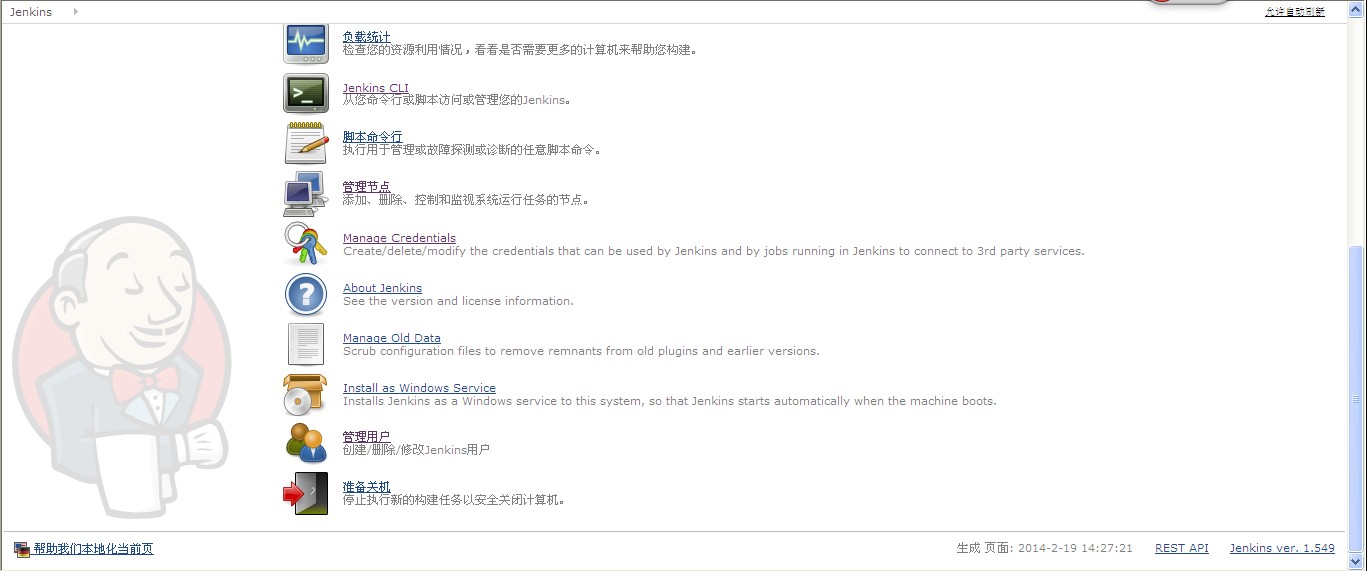The image size is (1367, 571).
Task: Open the About Jenkins link
Action: click(383, 288)
